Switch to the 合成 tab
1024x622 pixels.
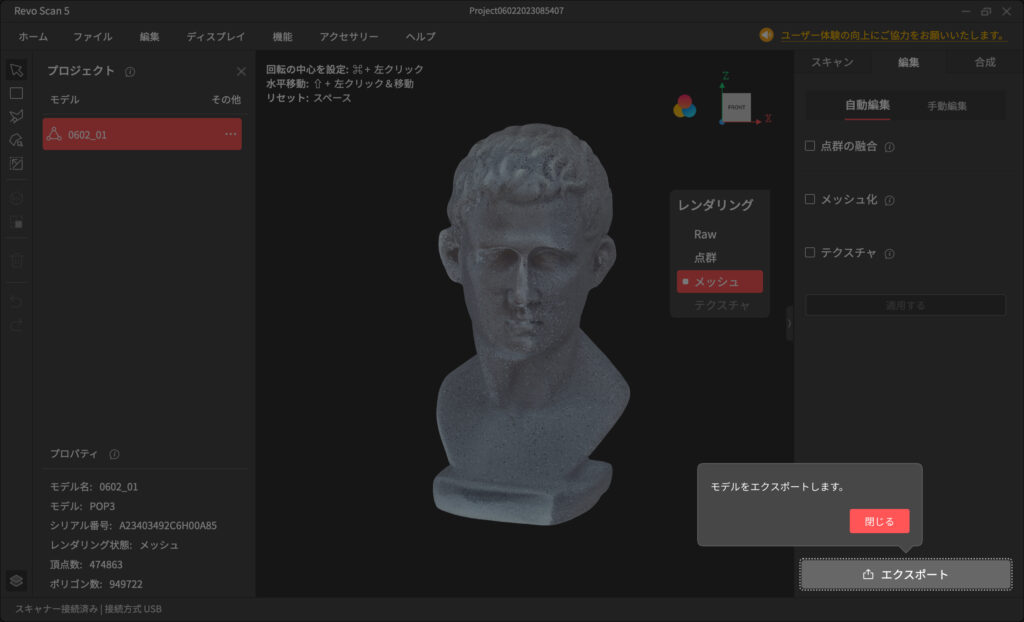coord(985,62)
